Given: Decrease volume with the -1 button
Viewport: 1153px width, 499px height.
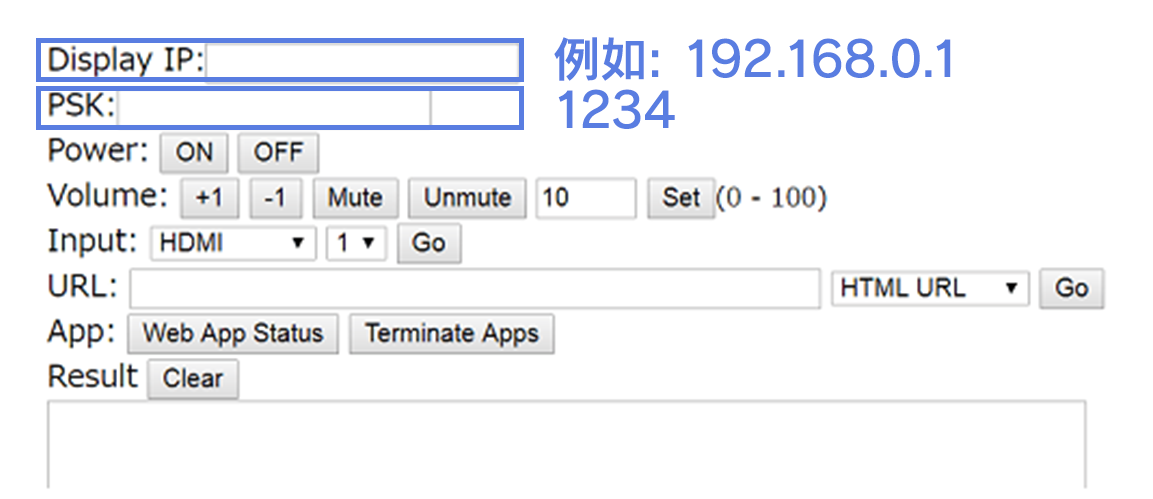Looking at the screenshot, I should [275, 198].
